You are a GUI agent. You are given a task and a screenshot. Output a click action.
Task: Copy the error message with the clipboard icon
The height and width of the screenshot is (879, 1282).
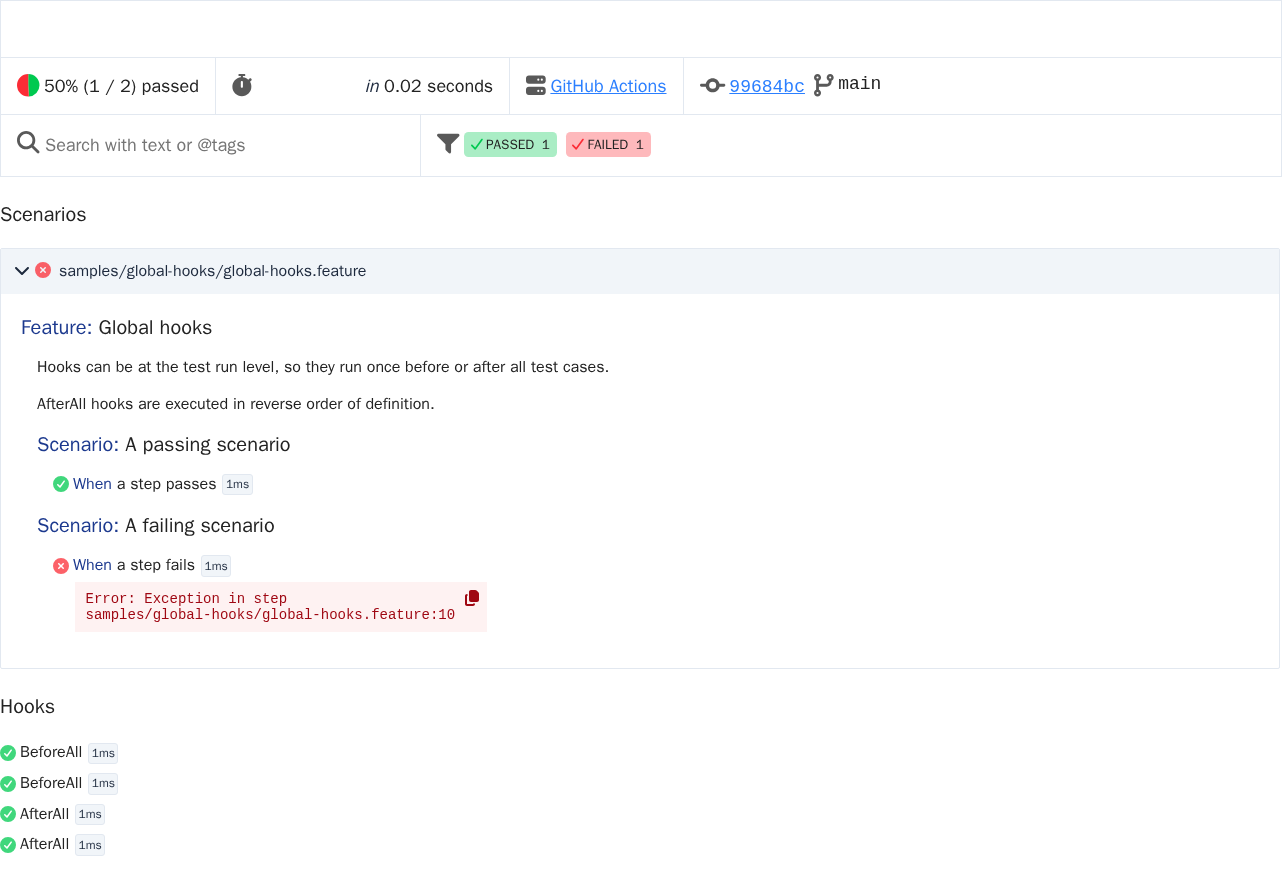click(x=472, y=598)
